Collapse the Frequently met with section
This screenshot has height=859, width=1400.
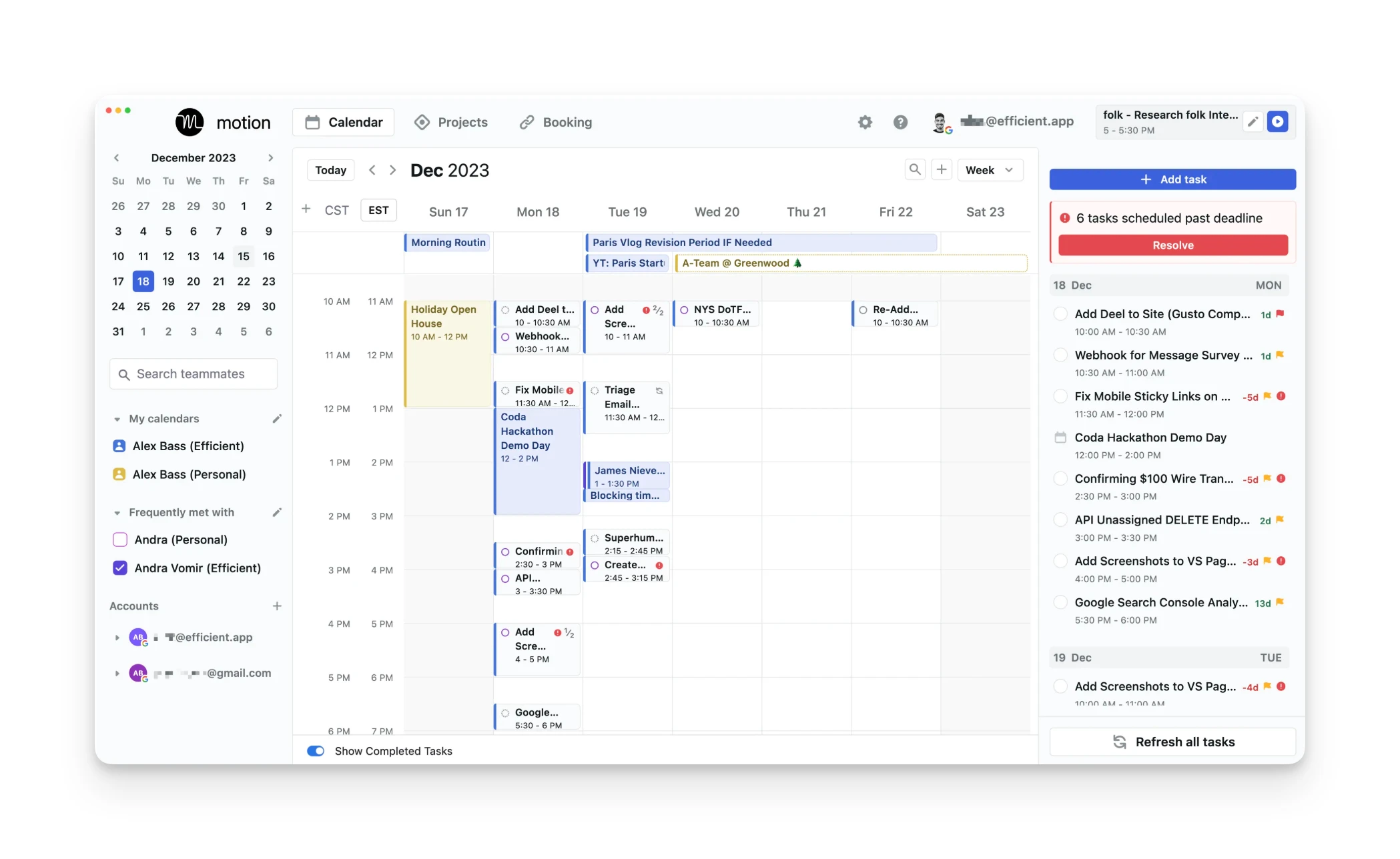117,513
